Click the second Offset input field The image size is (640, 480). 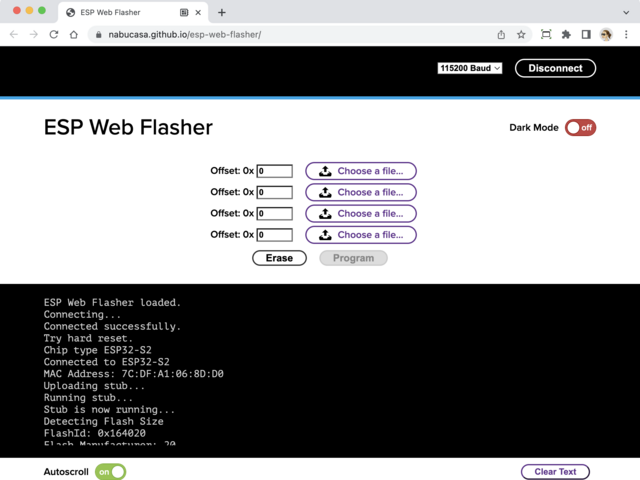275,192
